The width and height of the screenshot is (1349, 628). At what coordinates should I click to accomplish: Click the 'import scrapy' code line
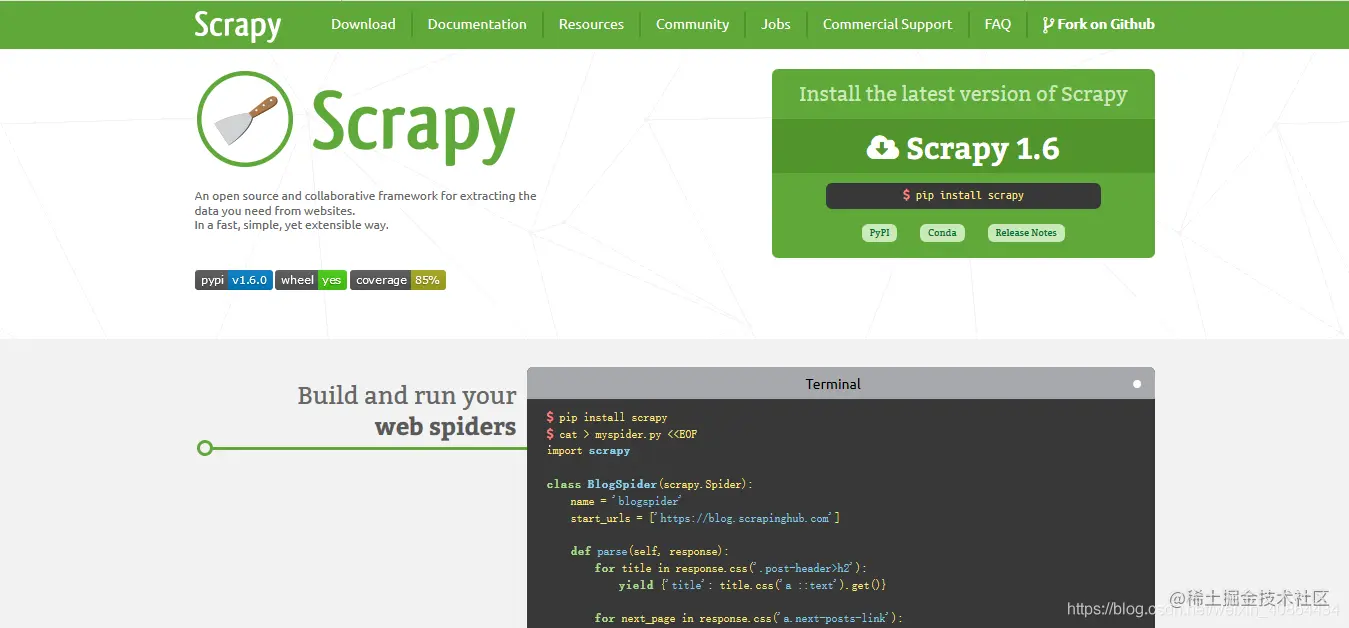click(588, 451)
